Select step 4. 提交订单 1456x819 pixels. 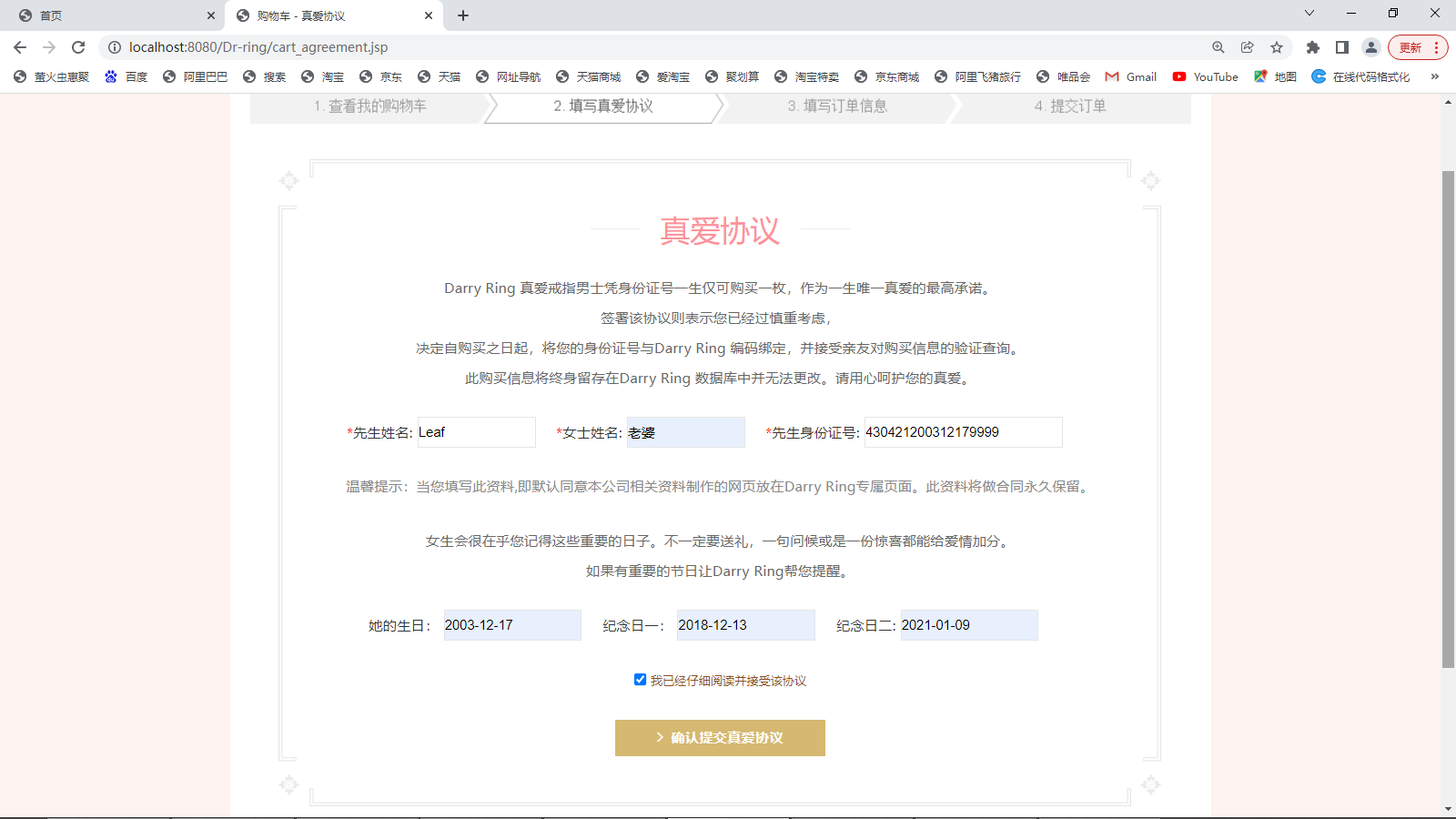tap(1070, 106)
